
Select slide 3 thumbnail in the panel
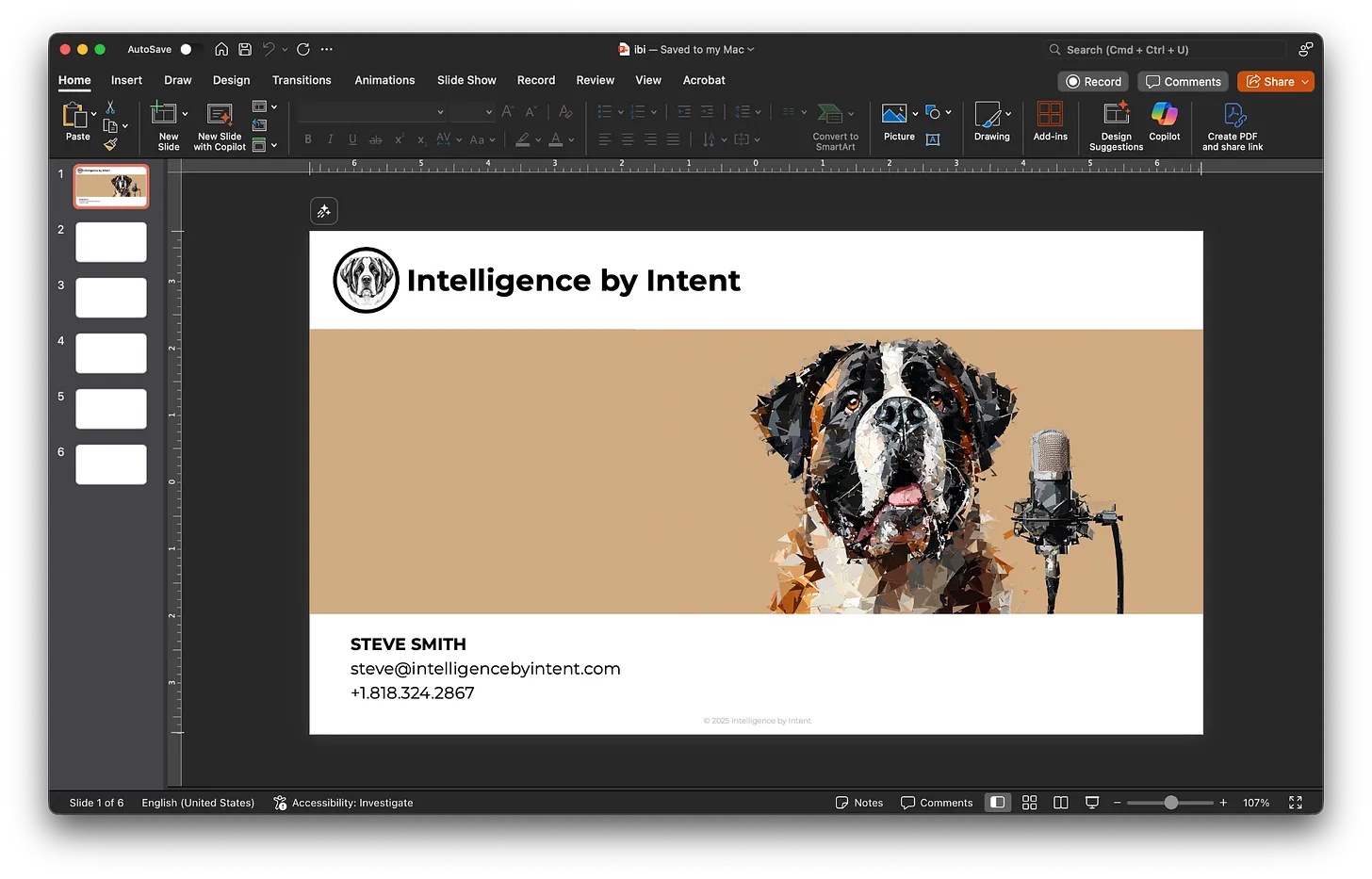111,298
